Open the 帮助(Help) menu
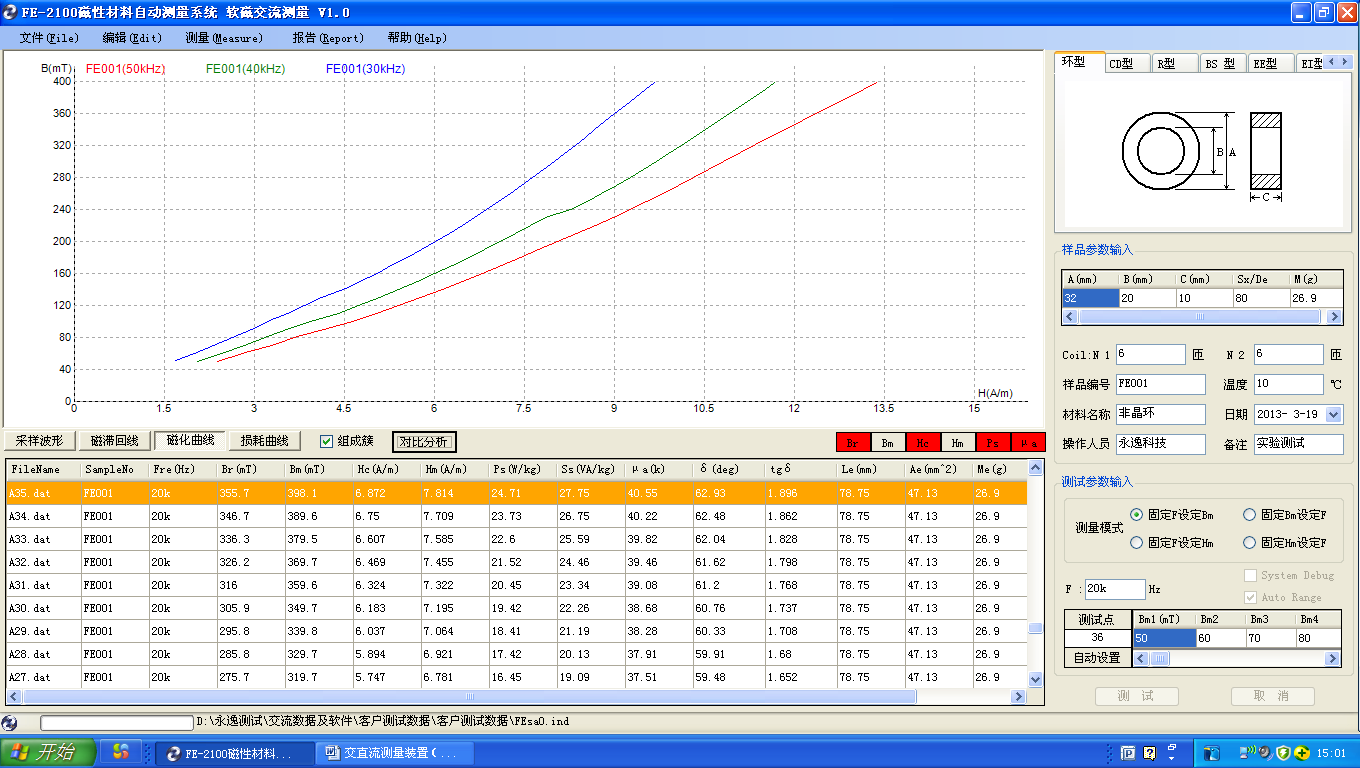Viewport: 1360px width, 768px height. pos(417,38)
